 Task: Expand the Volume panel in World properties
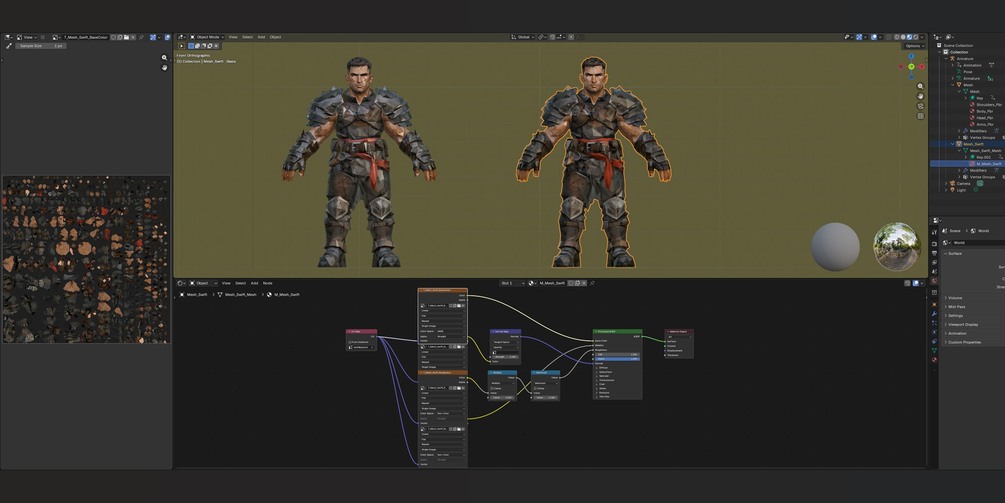point(955,298)
